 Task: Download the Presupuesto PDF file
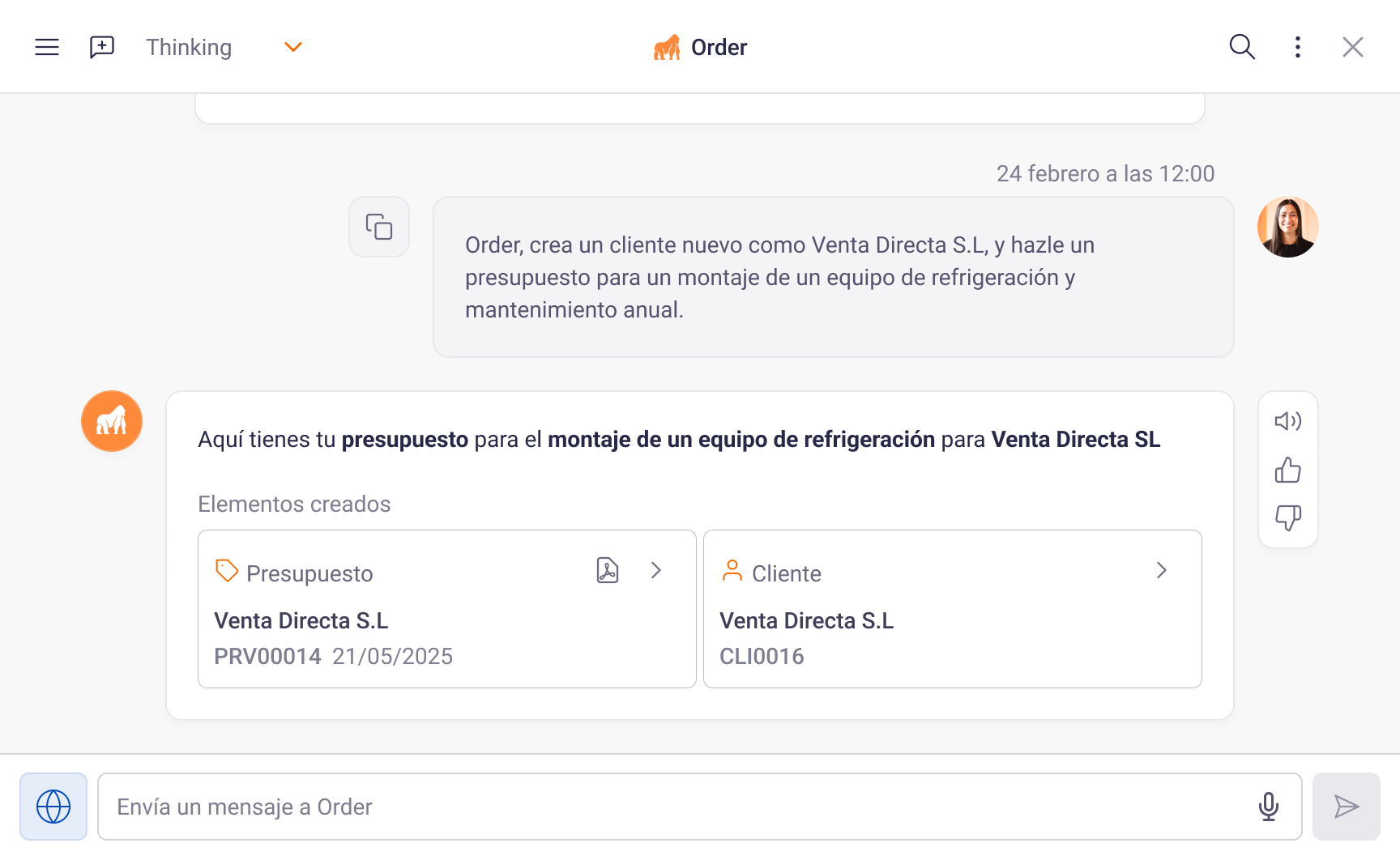[608, 571]
